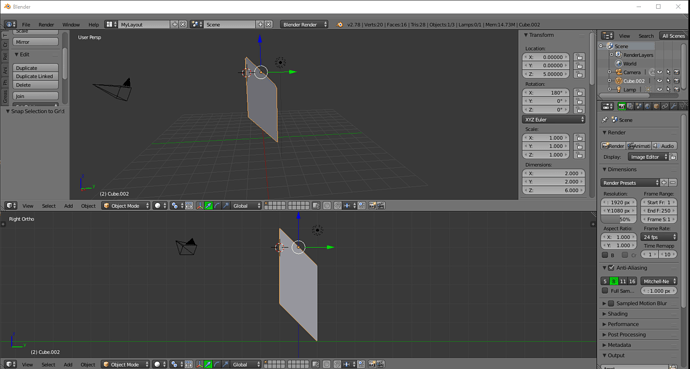The image size is (690, 369).
Task: Hide Cube.002 with its eye icon
Action: coord(660,81)
